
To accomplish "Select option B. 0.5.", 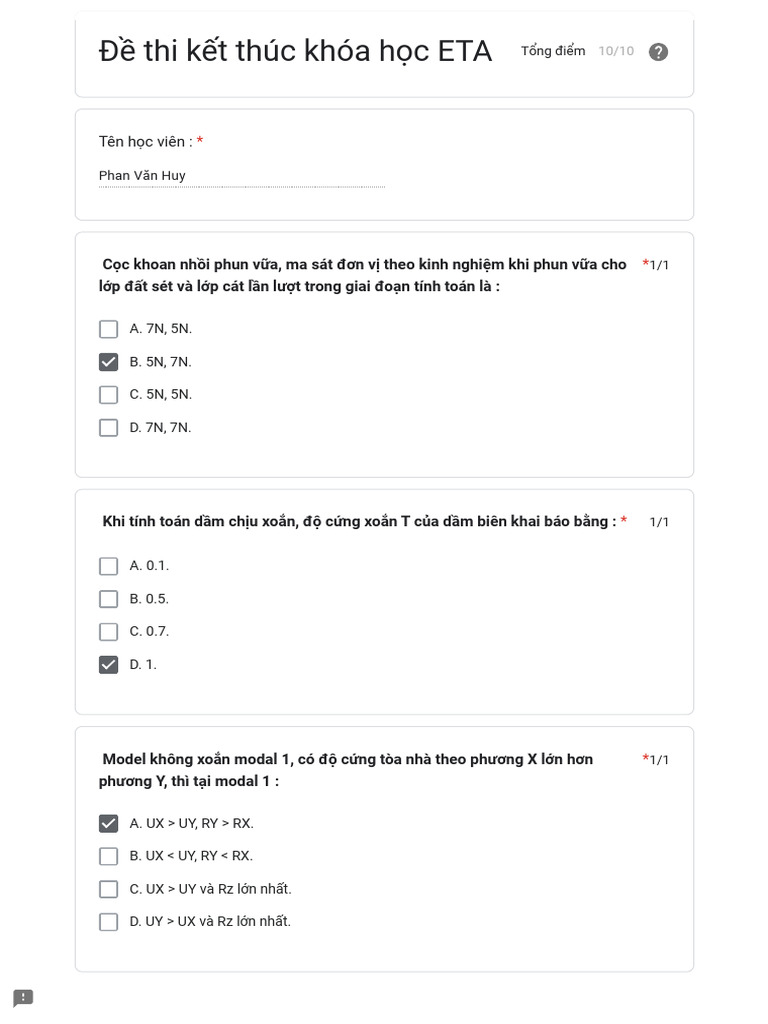I will 109,599.
